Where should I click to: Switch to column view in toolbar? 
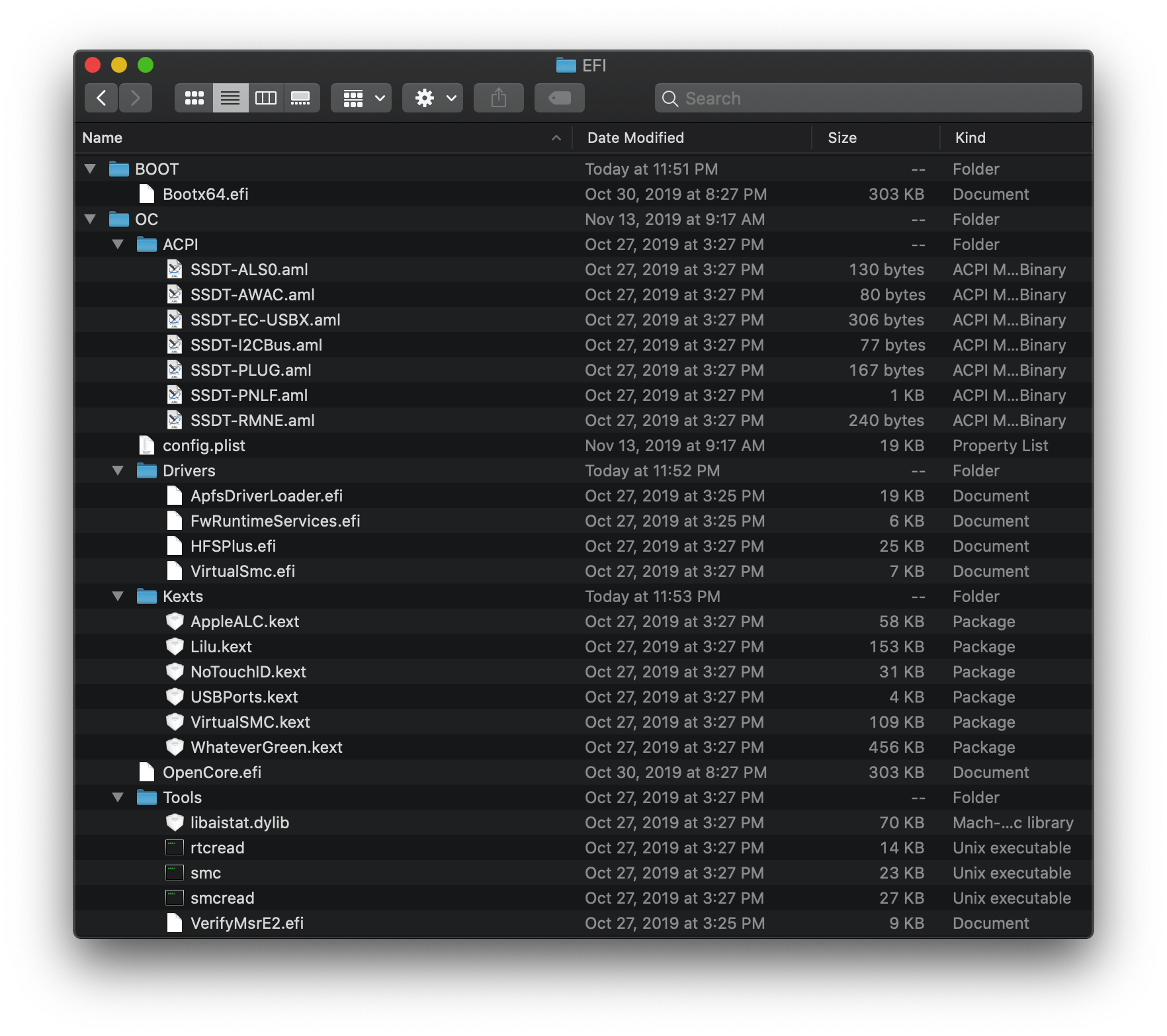(266, 99)
